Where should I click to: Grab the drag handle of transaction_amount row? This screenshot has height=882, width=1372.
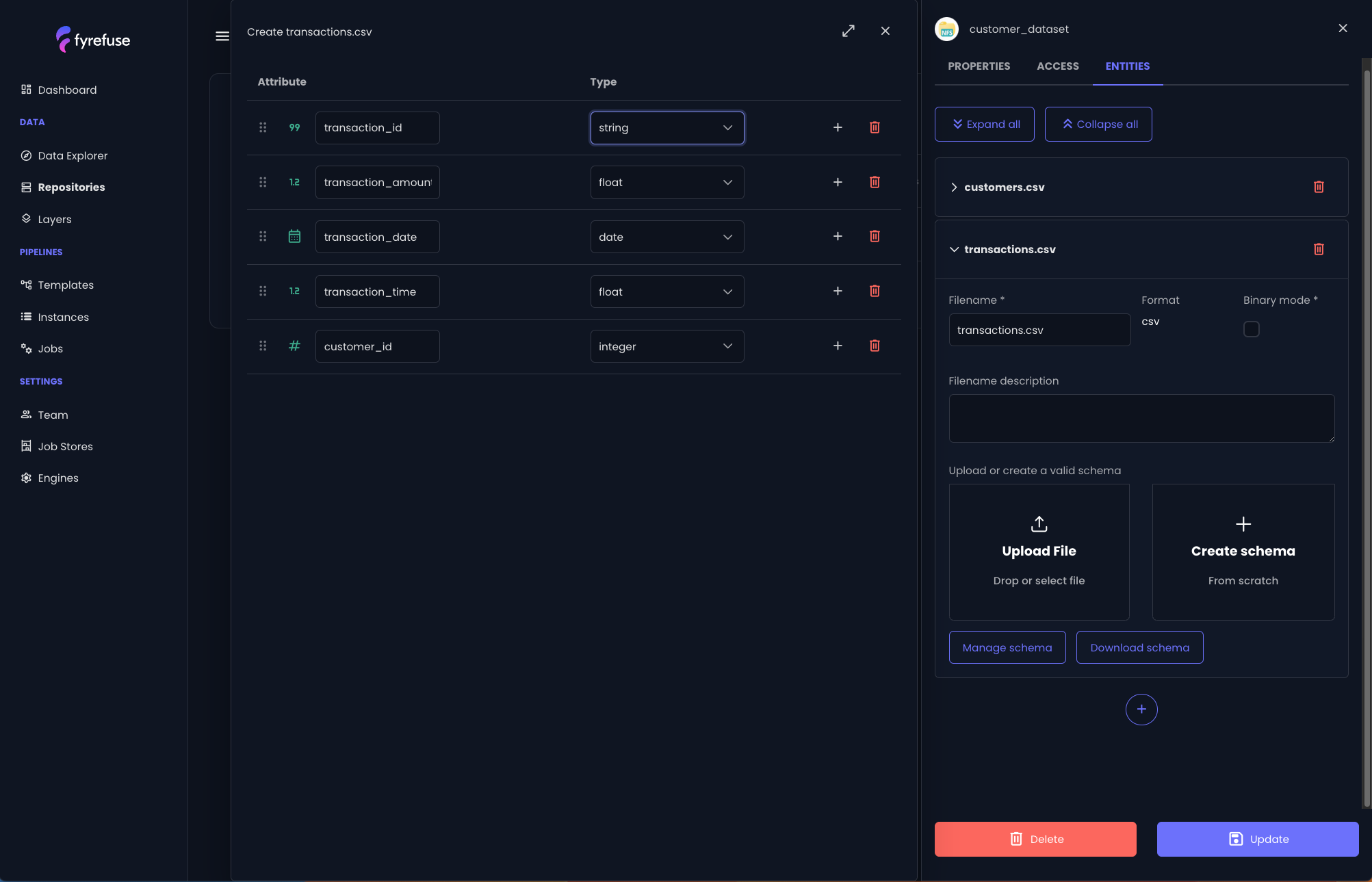point(263,182)
